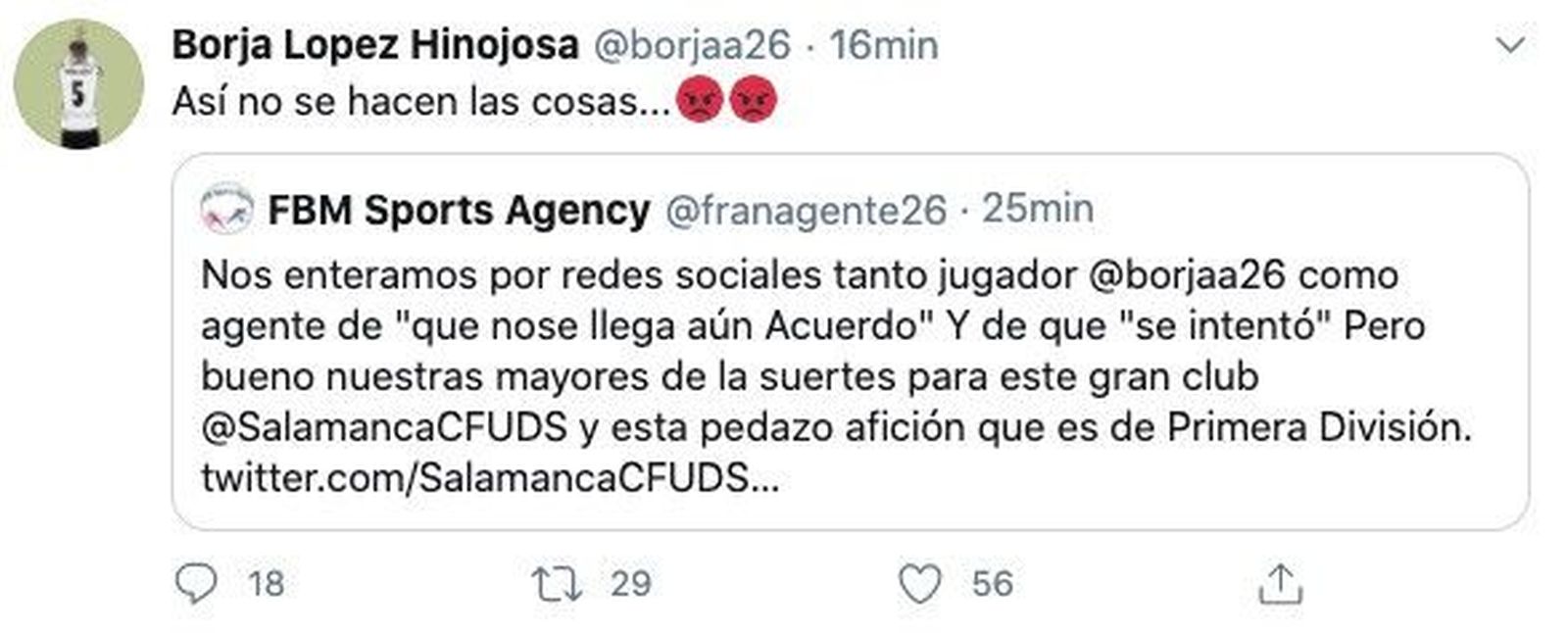The width and height of the screenshot is (1568, 633).
Task: Follow the twitter.com/SalamancaCFUDS… link
Action: (490, 478)
